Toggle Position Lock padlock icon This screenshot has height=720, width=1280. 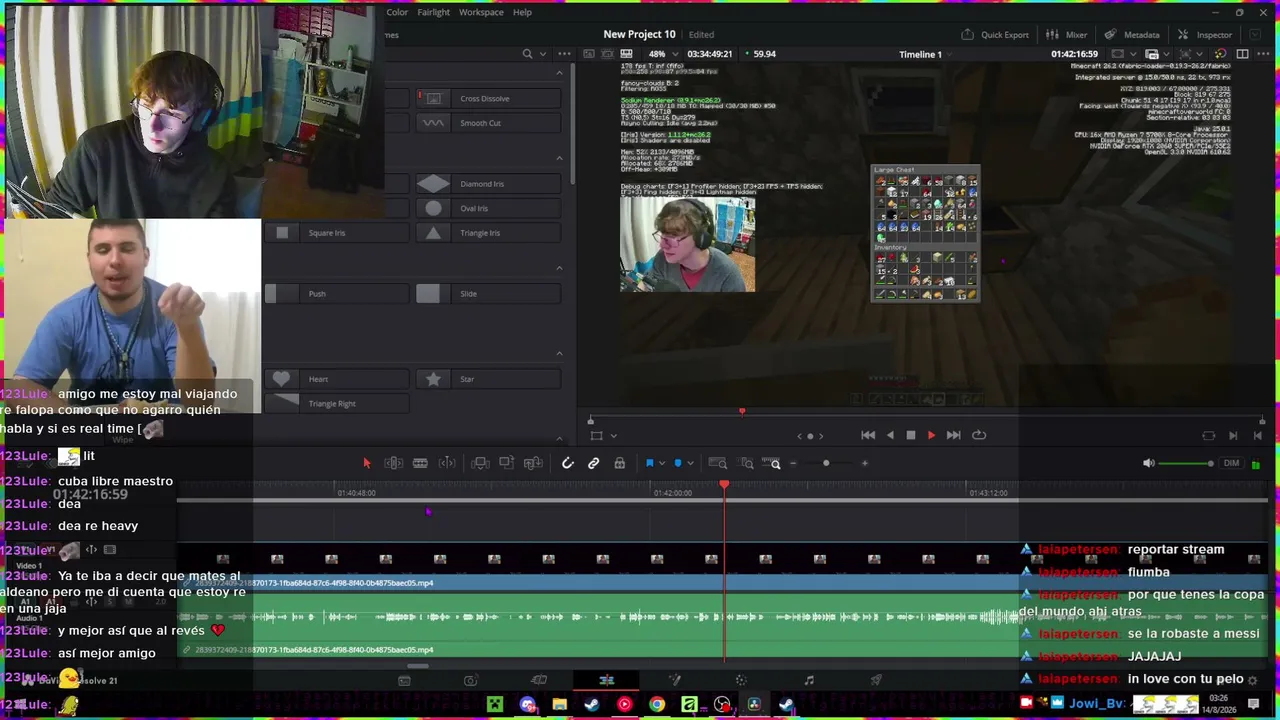[x=619, y=463]
